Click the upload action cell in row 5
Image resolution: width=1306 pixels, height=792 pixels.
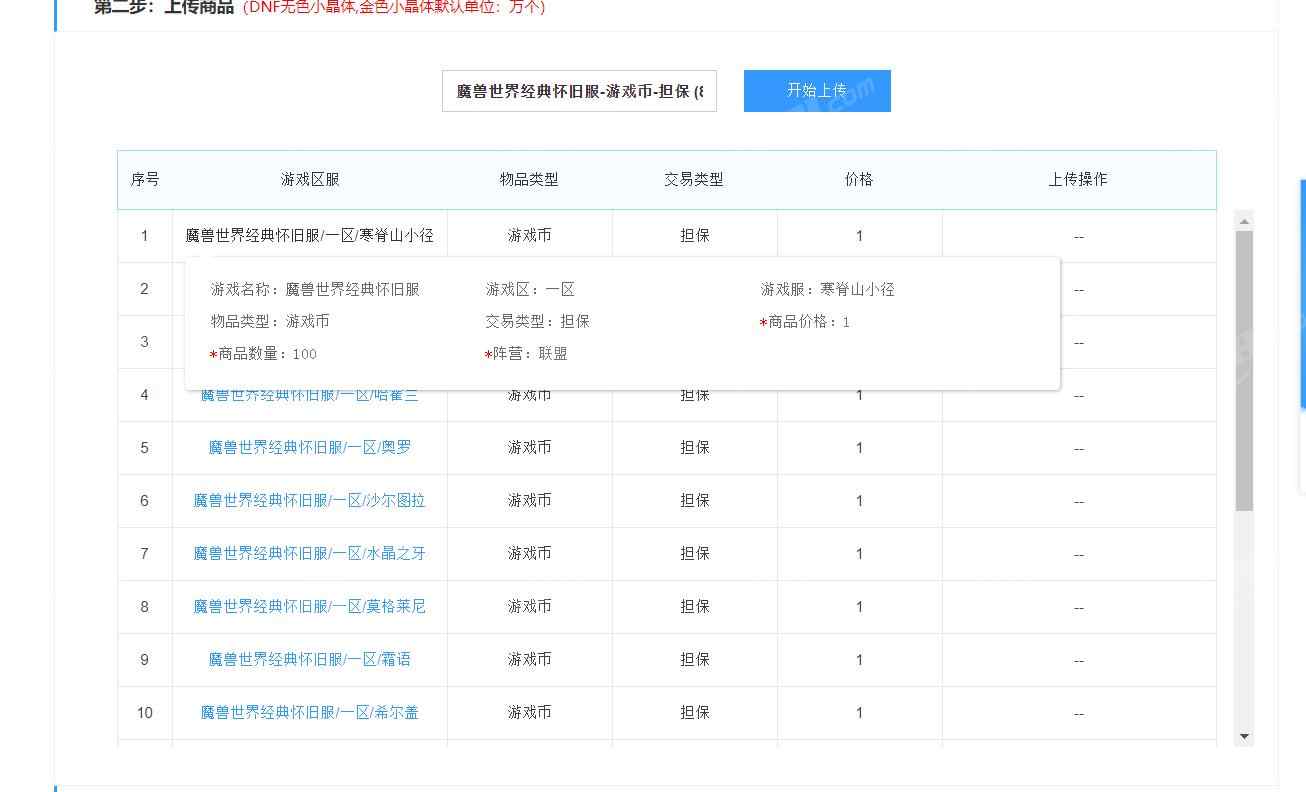click(x=1078, y=448)
